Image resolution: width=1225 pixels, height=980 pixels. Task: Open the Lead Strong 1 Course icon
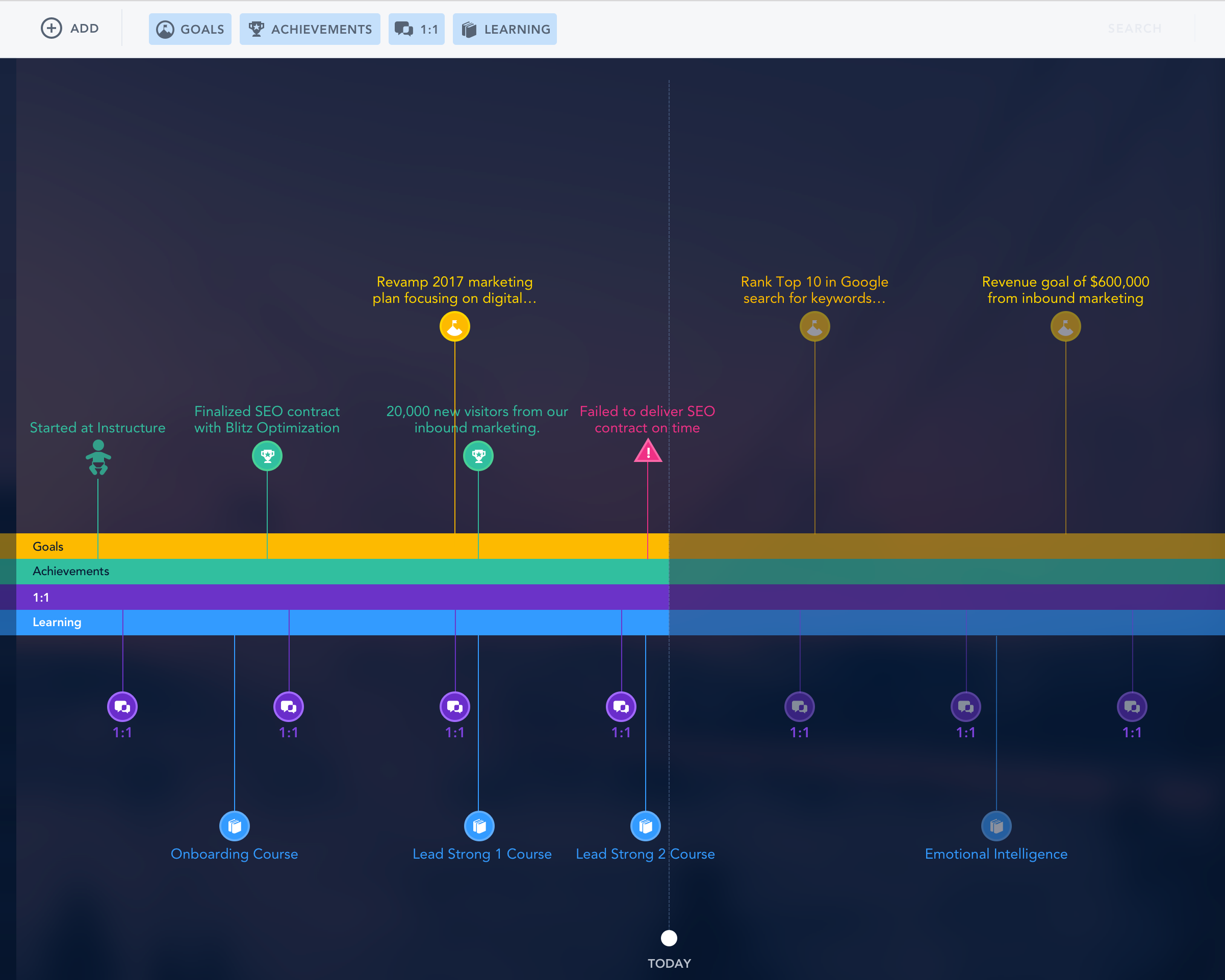479,826
